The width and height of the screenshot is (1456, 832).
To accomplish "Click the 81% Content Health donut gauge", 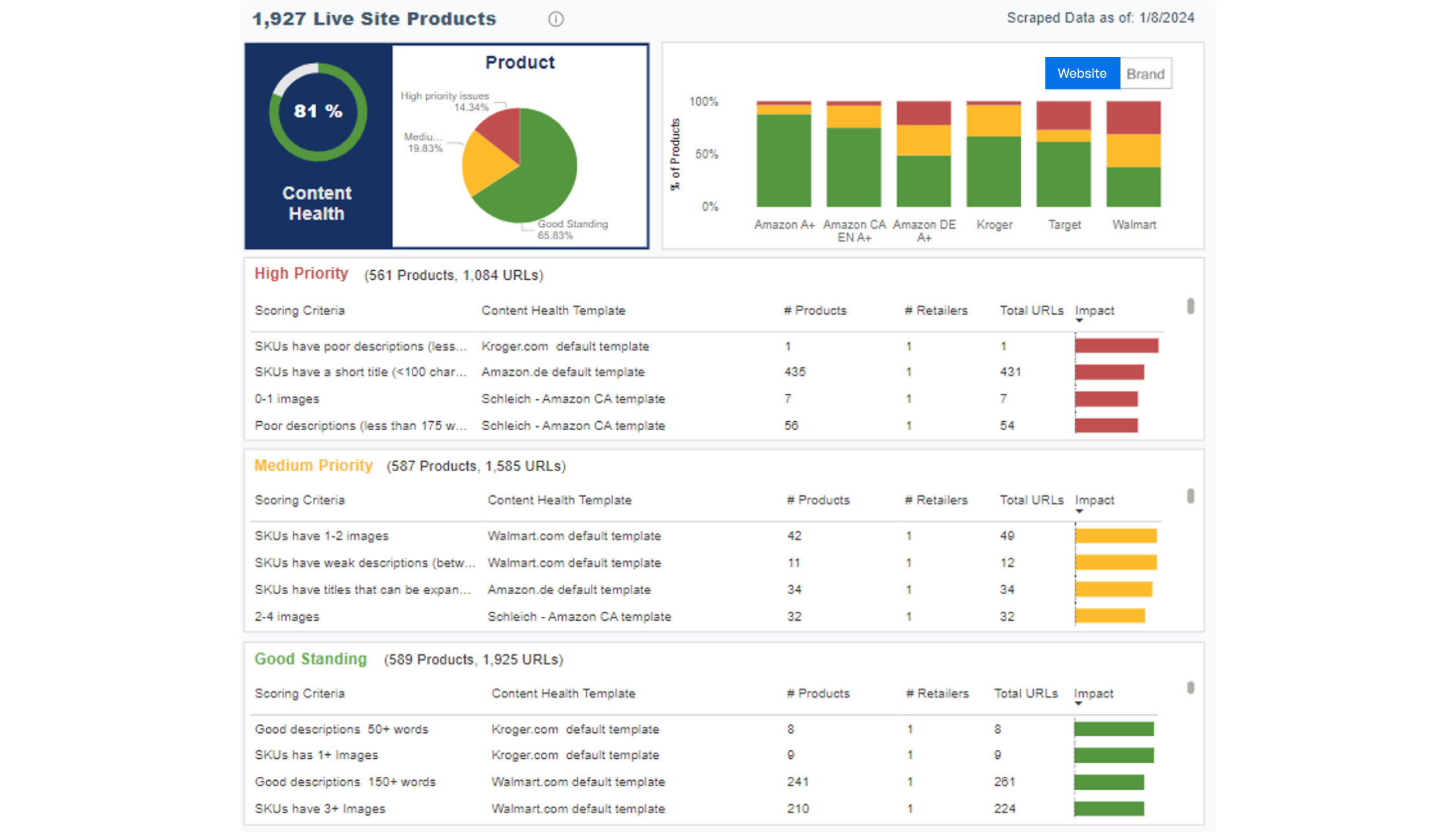I will (x=318, y=111).
